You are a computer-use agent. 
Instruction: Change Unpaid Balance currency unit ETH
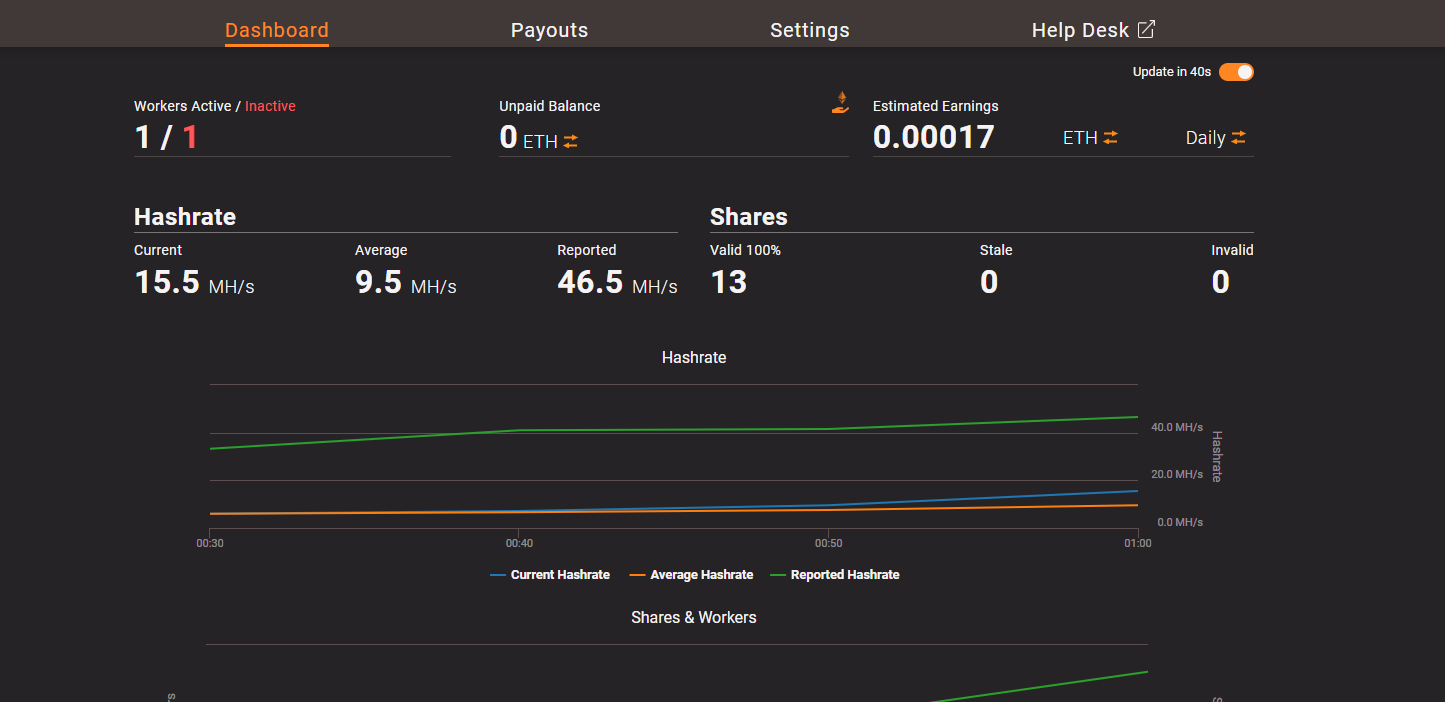(x=540, y=141)
